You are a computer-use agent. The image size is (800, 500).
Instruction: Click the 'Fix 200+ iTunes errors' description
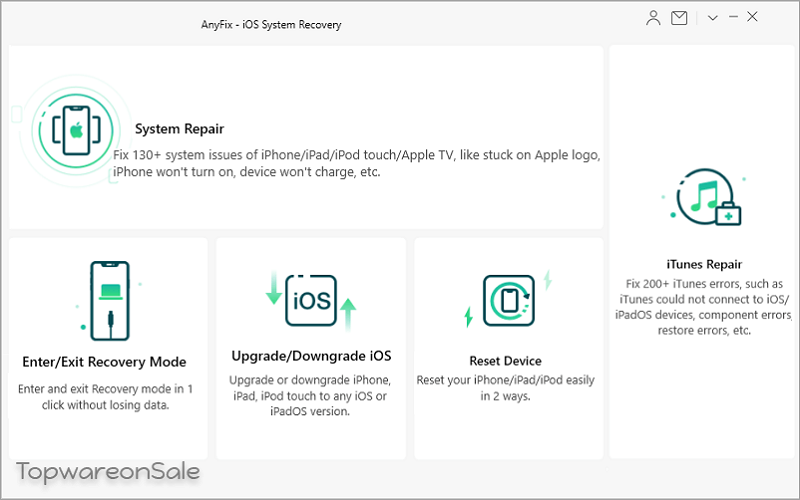tap(704, 307)
